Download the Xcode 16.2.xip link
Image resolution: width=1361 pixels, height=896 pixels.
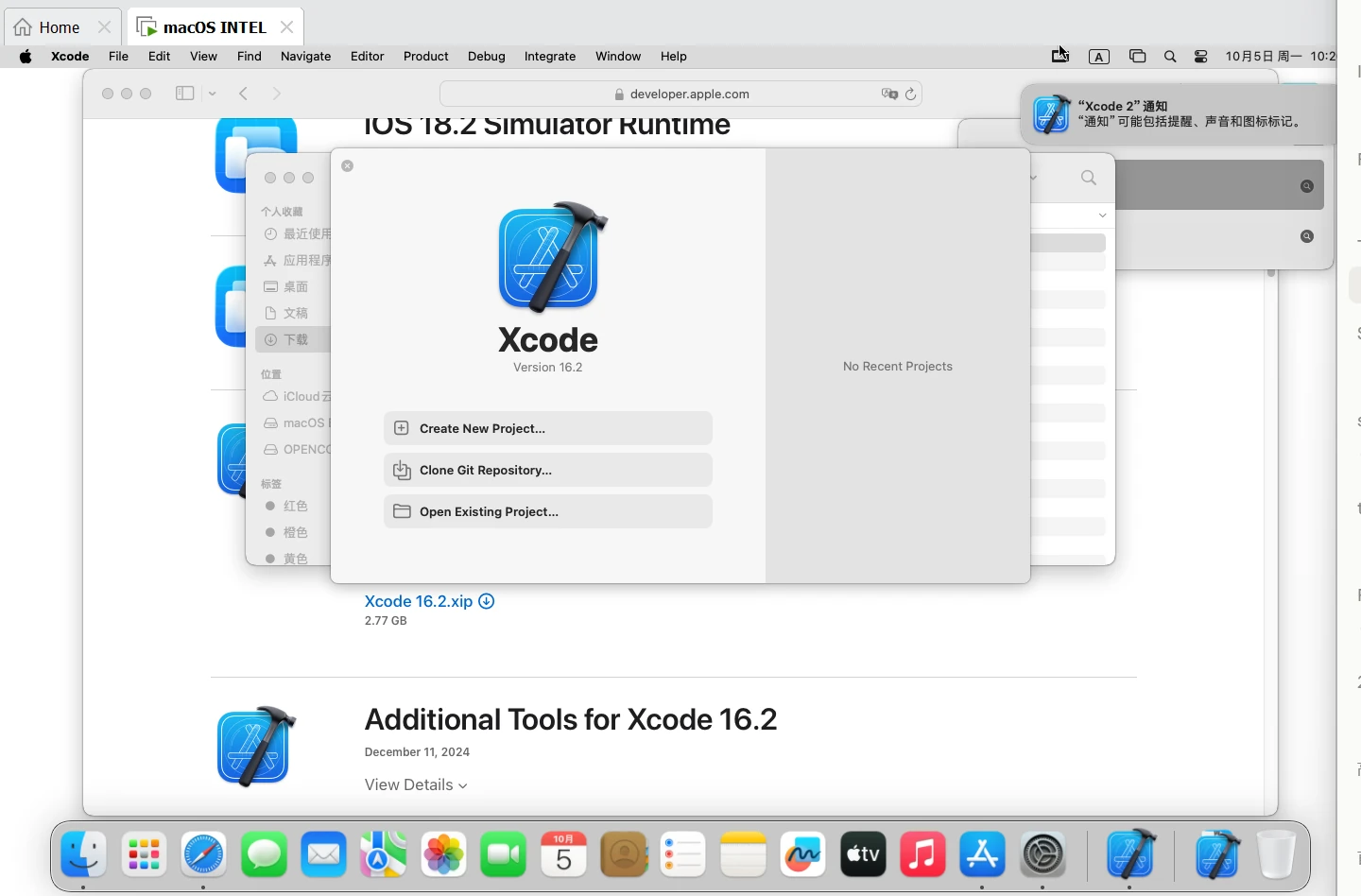429,601
